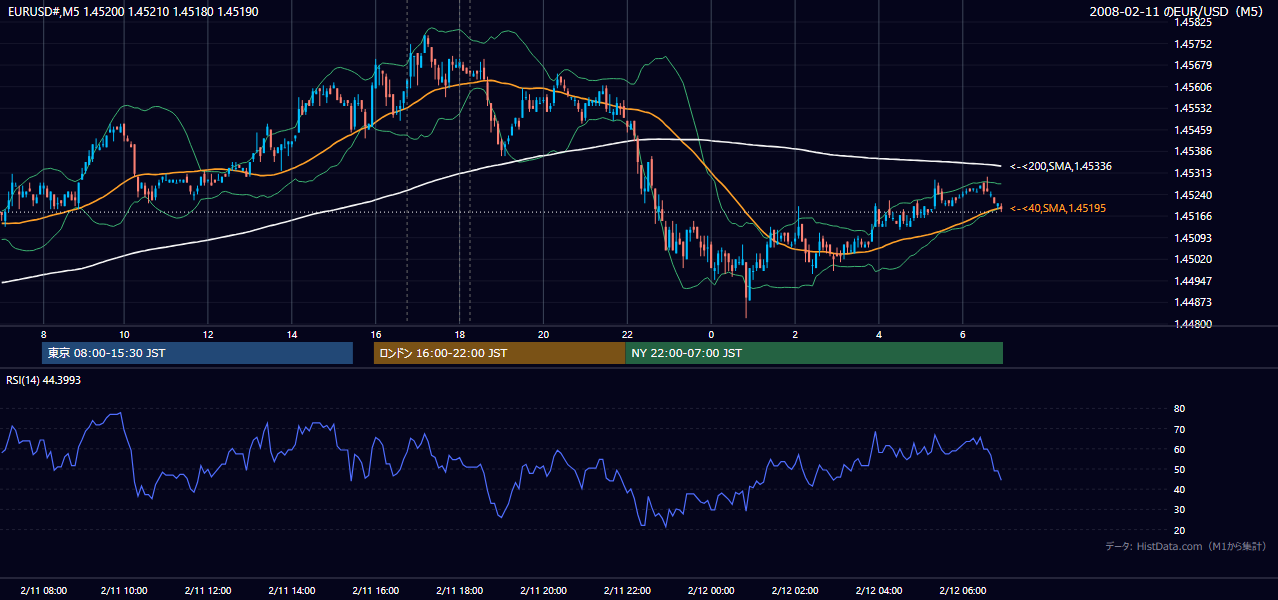This screenshot has width=1278, height=600.
Task: Click the 2/11 10:00 bottom time label
Action: pyautogui.click(x=125, y=591)
